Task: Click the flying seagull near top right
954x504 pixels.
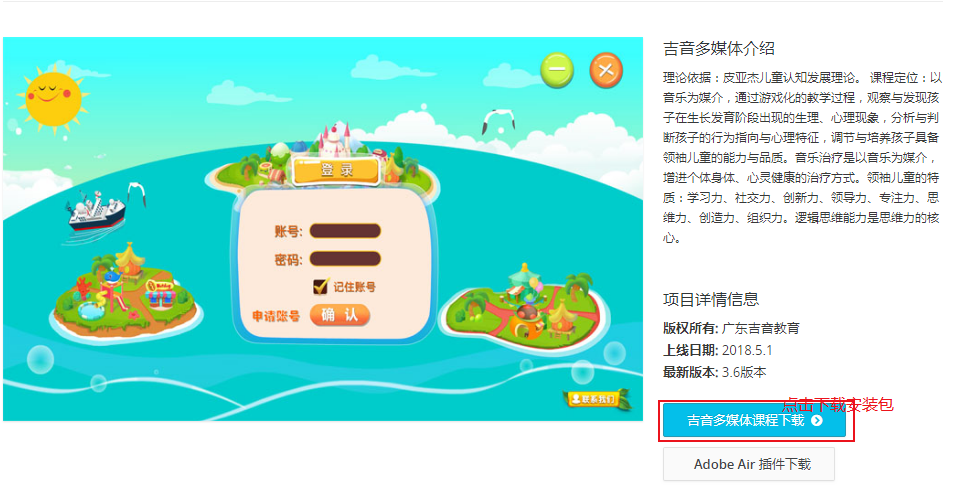Action: [x=498, y=121]
